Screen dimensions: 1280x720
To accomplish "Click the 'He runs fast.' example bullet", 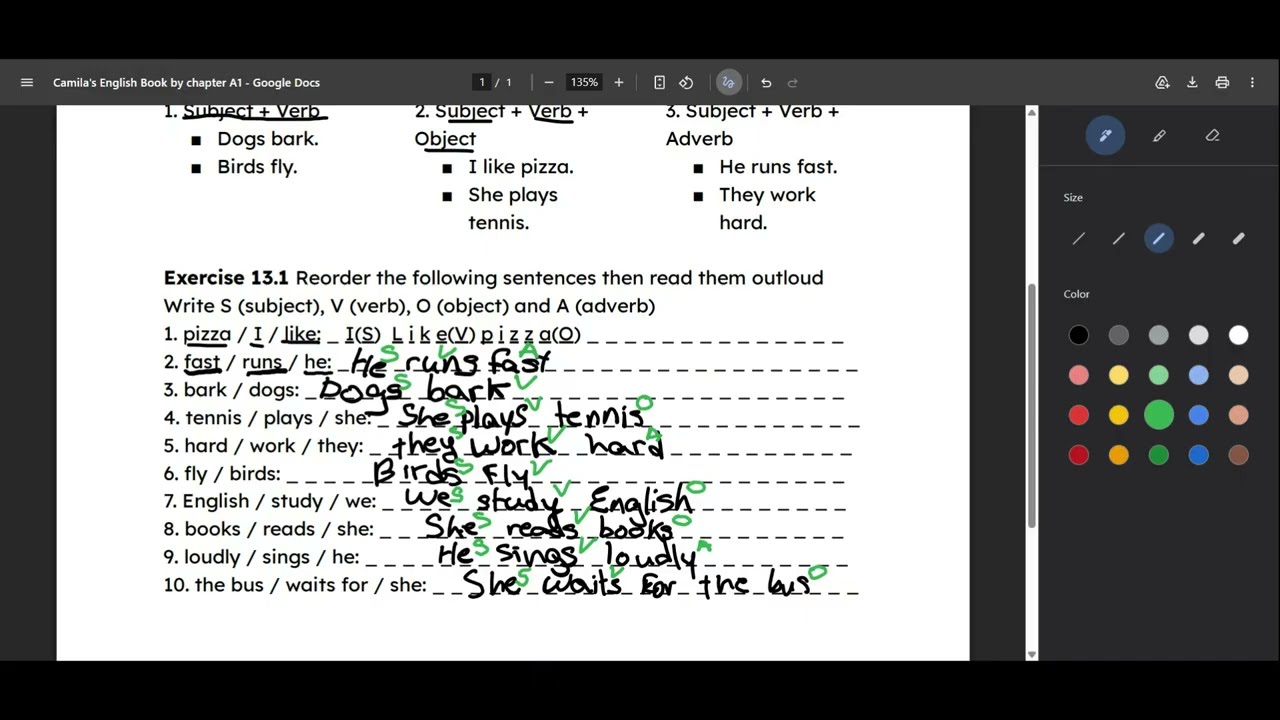I will [x=778, y=167].
